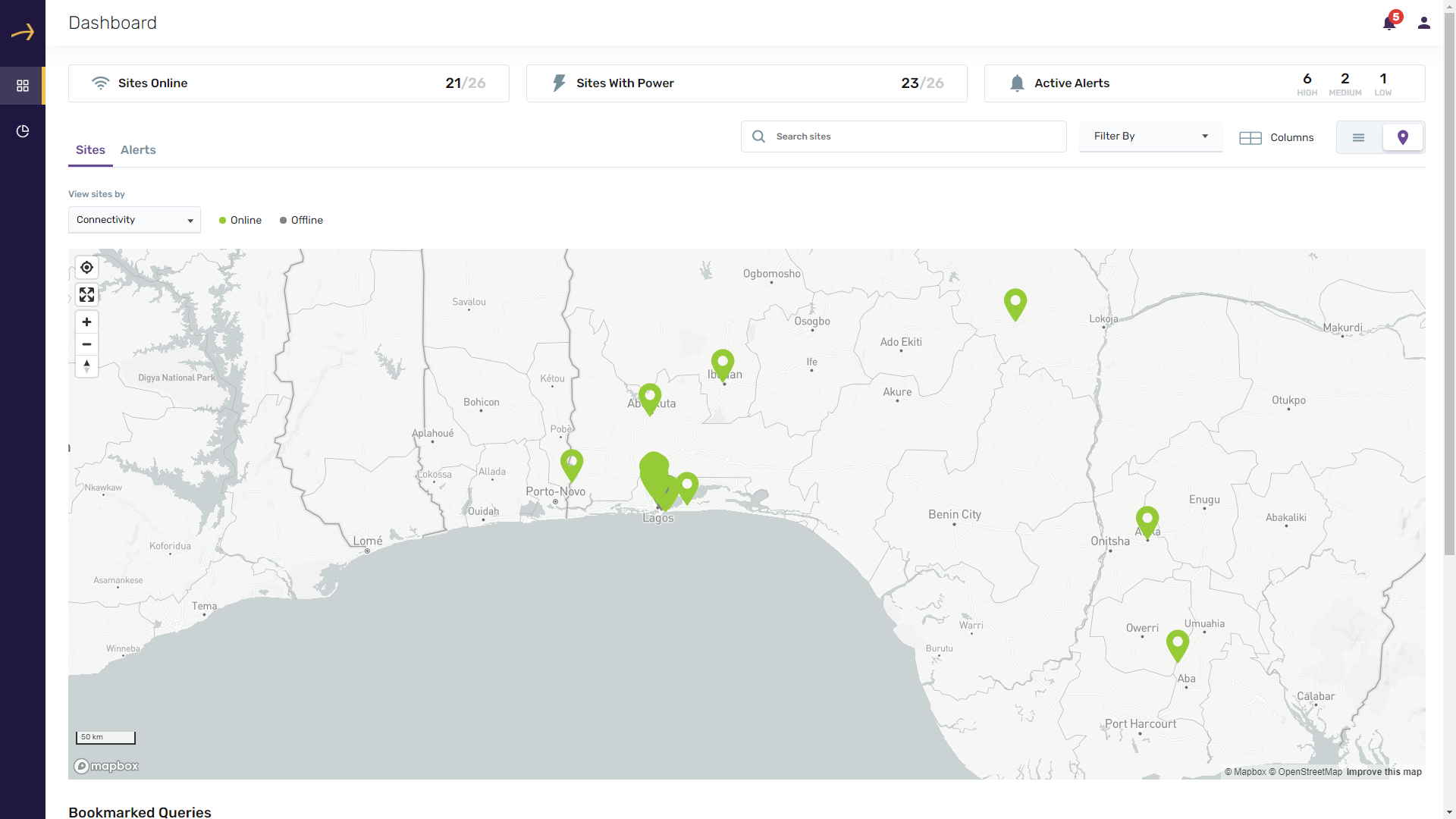The width and height of the screenshot is (1456, 819).
Task: Click the Columns table icon
Action: point(1250,138)
